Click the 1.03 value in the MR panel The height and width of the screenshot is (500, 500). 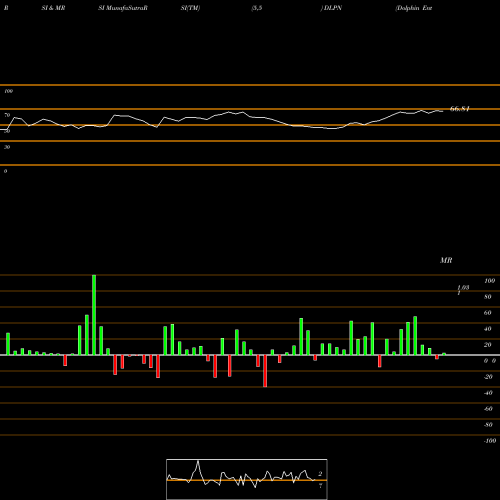(463, 288)
